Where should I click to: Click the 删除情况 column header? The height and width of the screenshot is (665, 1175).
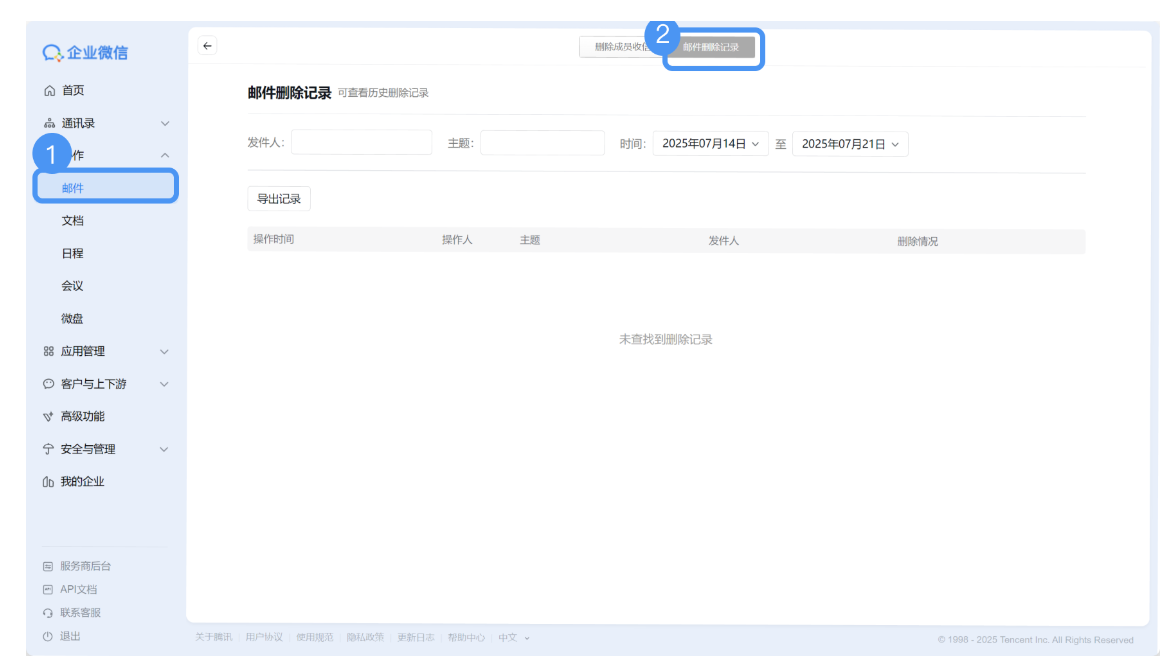pos(918,241)
